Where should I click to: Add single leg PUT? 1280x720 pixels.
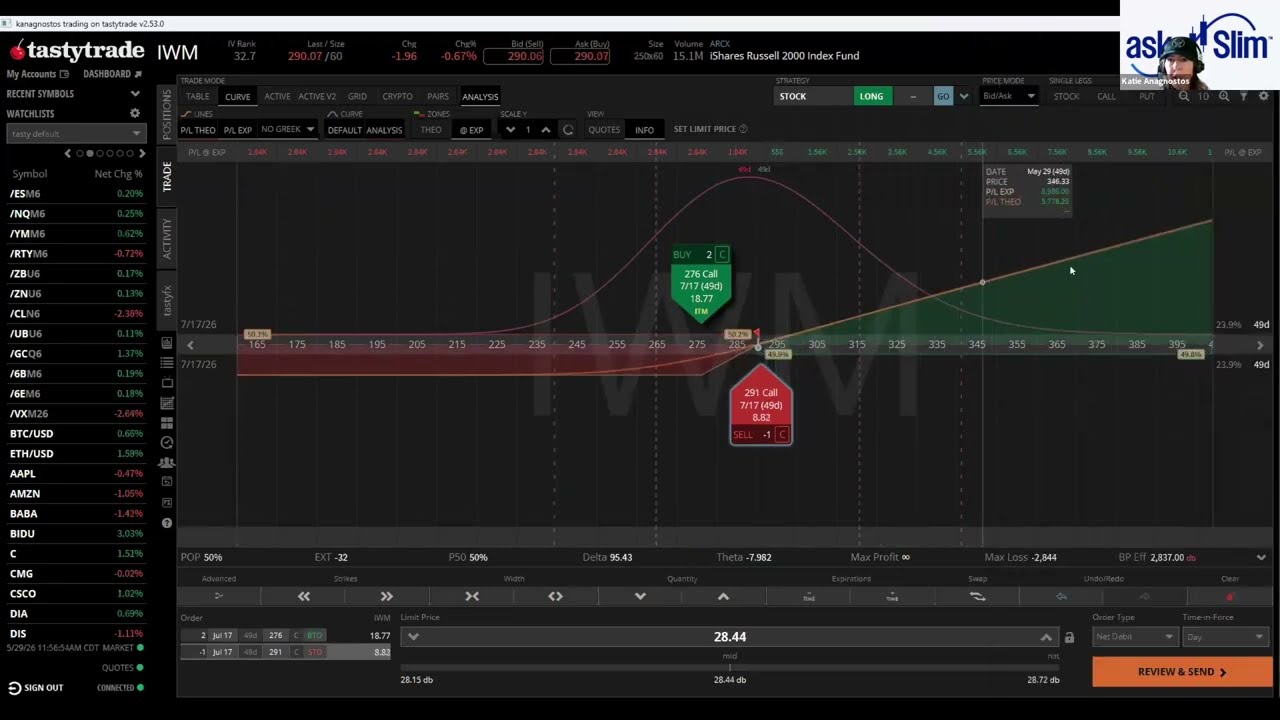pyautogui.click(x=1146, y=96)
